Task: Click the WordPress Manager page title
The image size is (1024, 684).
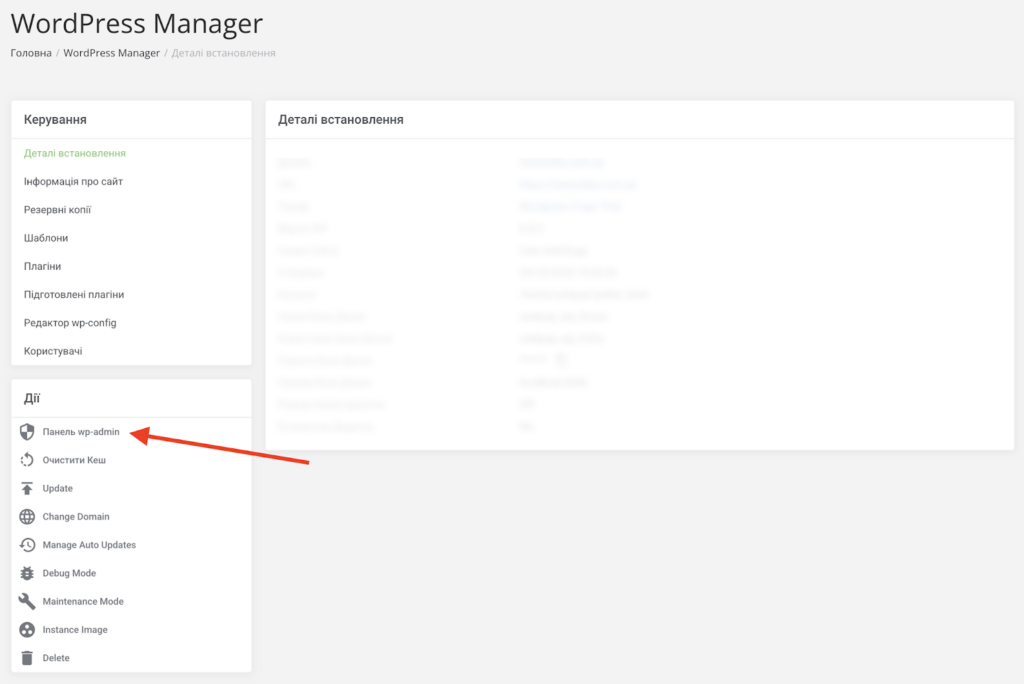Action: [136, 24]
